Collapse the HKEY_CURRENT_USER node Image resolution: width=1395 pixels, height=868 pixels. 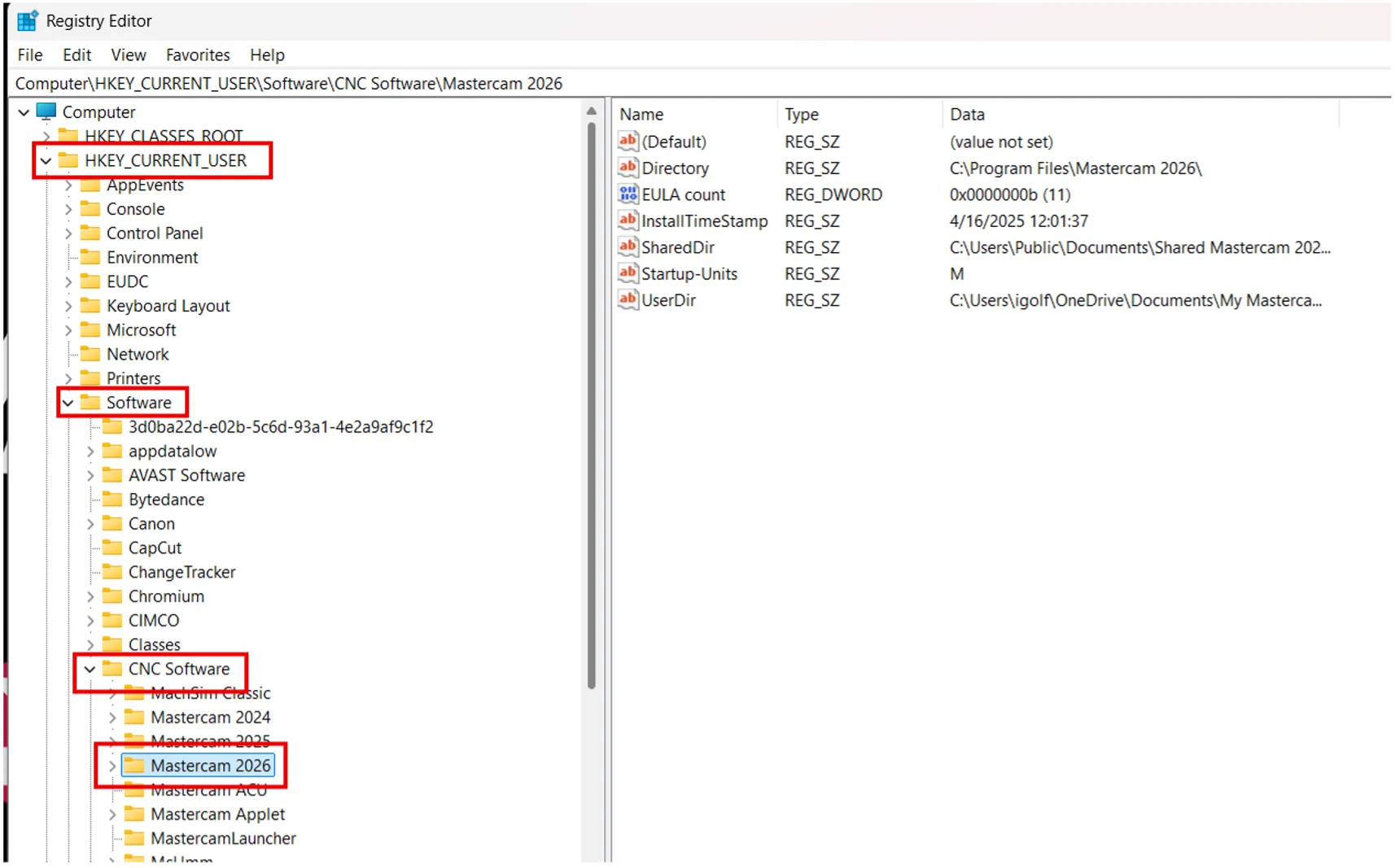(46, 160)
